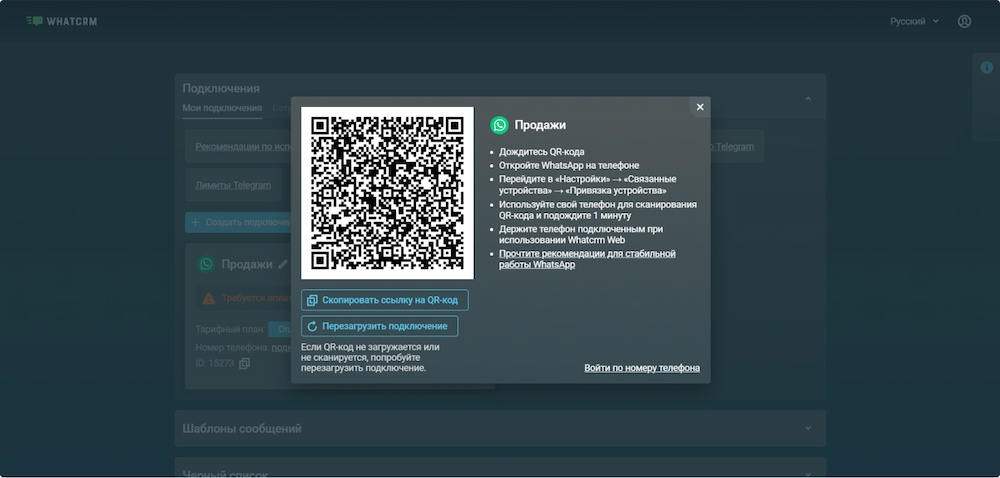Screen dimensions: 1000x478
Task: Click the Whatcrm logo
Action: point(61,21)
